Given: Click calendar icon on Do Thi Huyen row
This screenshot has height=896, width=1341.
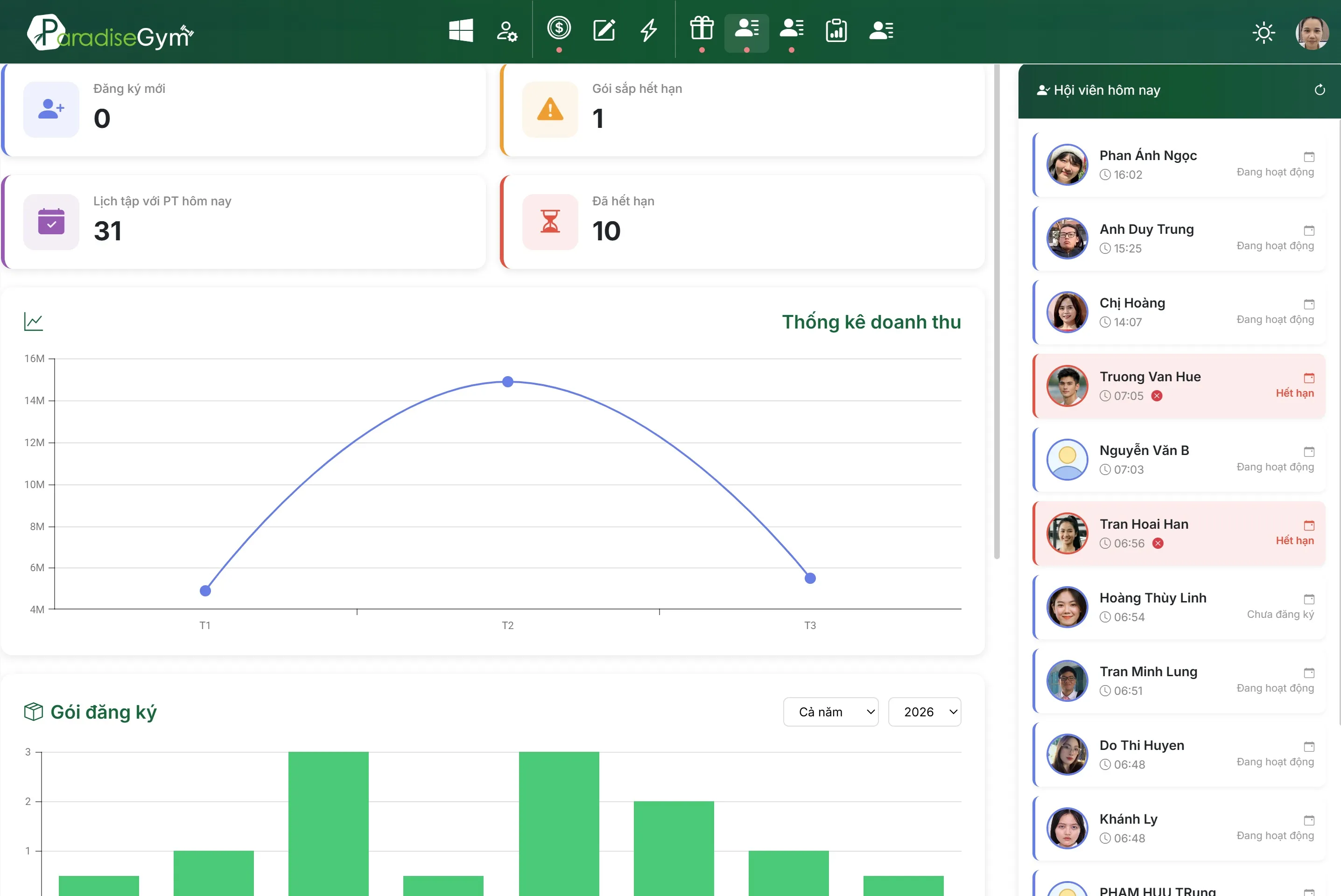Looking at the screenshot, I should point(1308,746).
